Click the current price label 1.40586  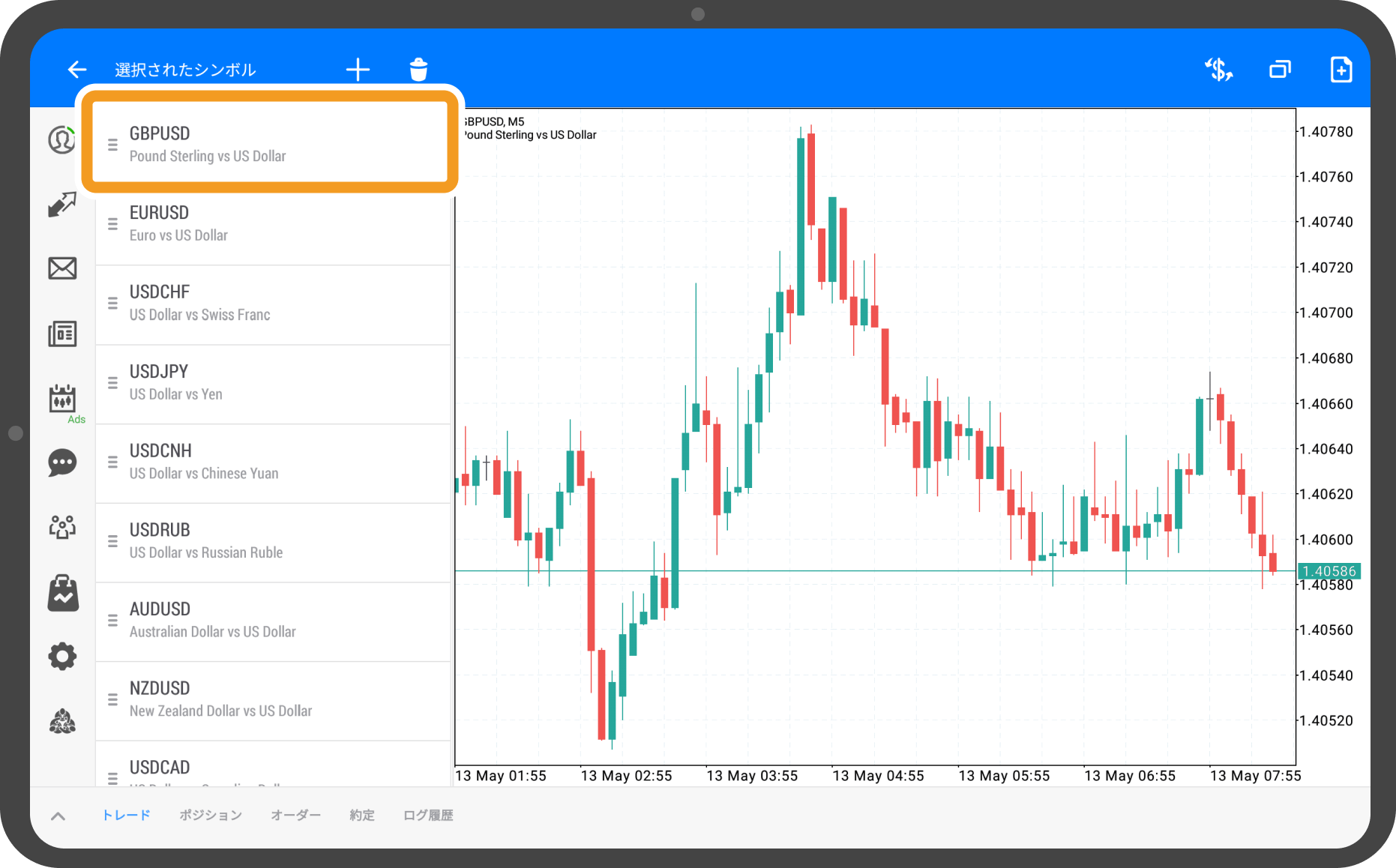[x=1329, y=571]
